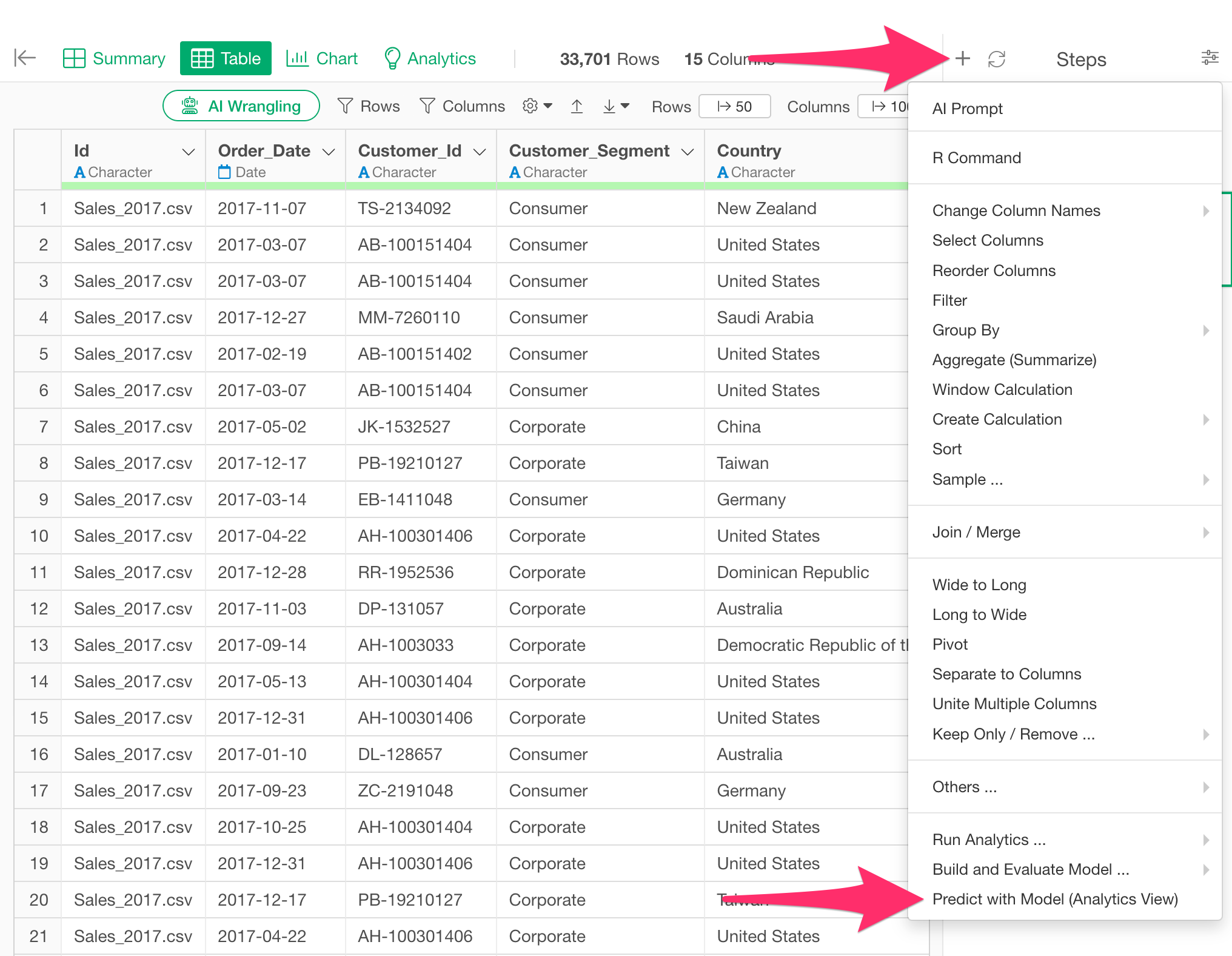Screen dimensions: 1232x956
Task: Expand the Id column menu
Action: [x=189, y=152]
